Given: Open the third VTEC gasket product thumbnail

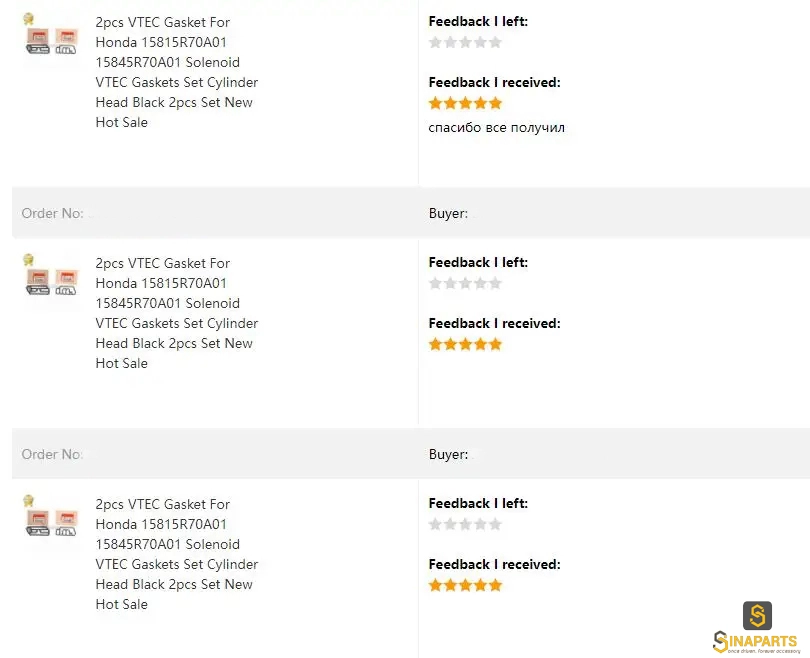Looking at the screenshot, I should 51,523.
